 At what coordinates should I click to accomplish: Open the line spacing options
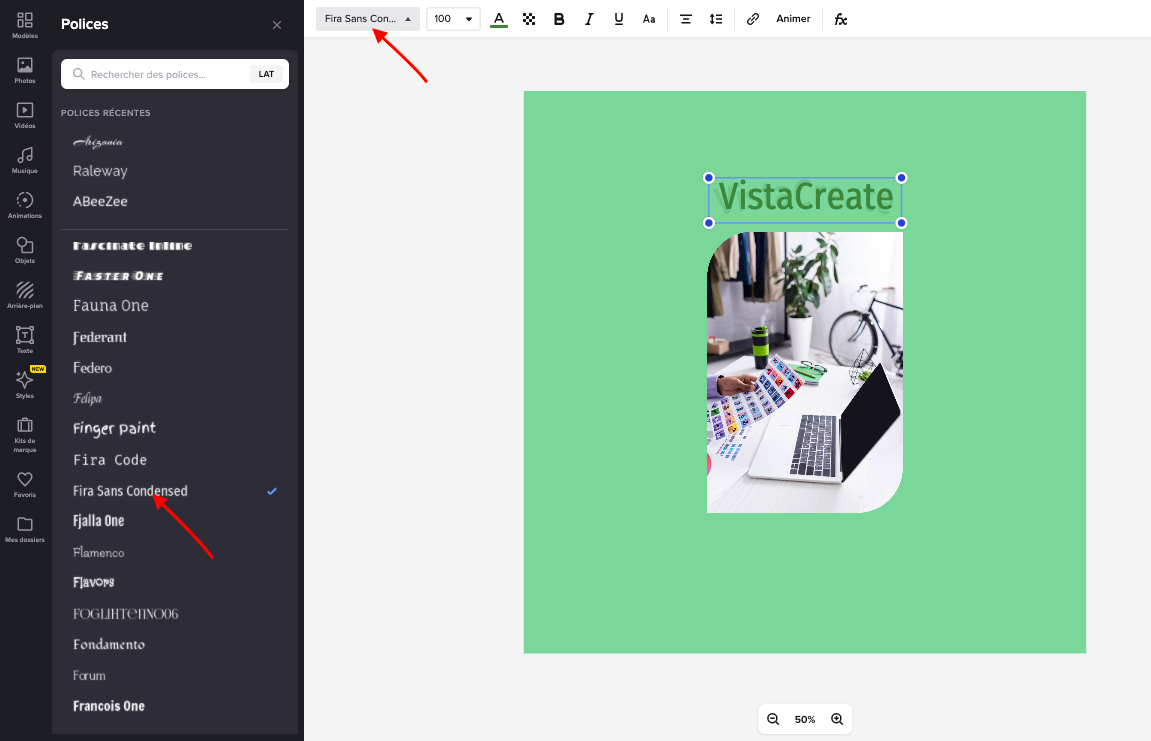click(x=716, y=19)
